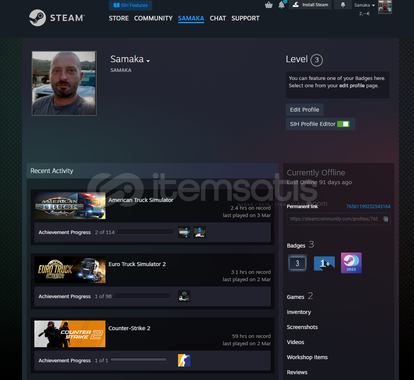Open the American Truck Simulator title link
The width and height of the screenshot is (414, 380).
(x=141, y=200)
